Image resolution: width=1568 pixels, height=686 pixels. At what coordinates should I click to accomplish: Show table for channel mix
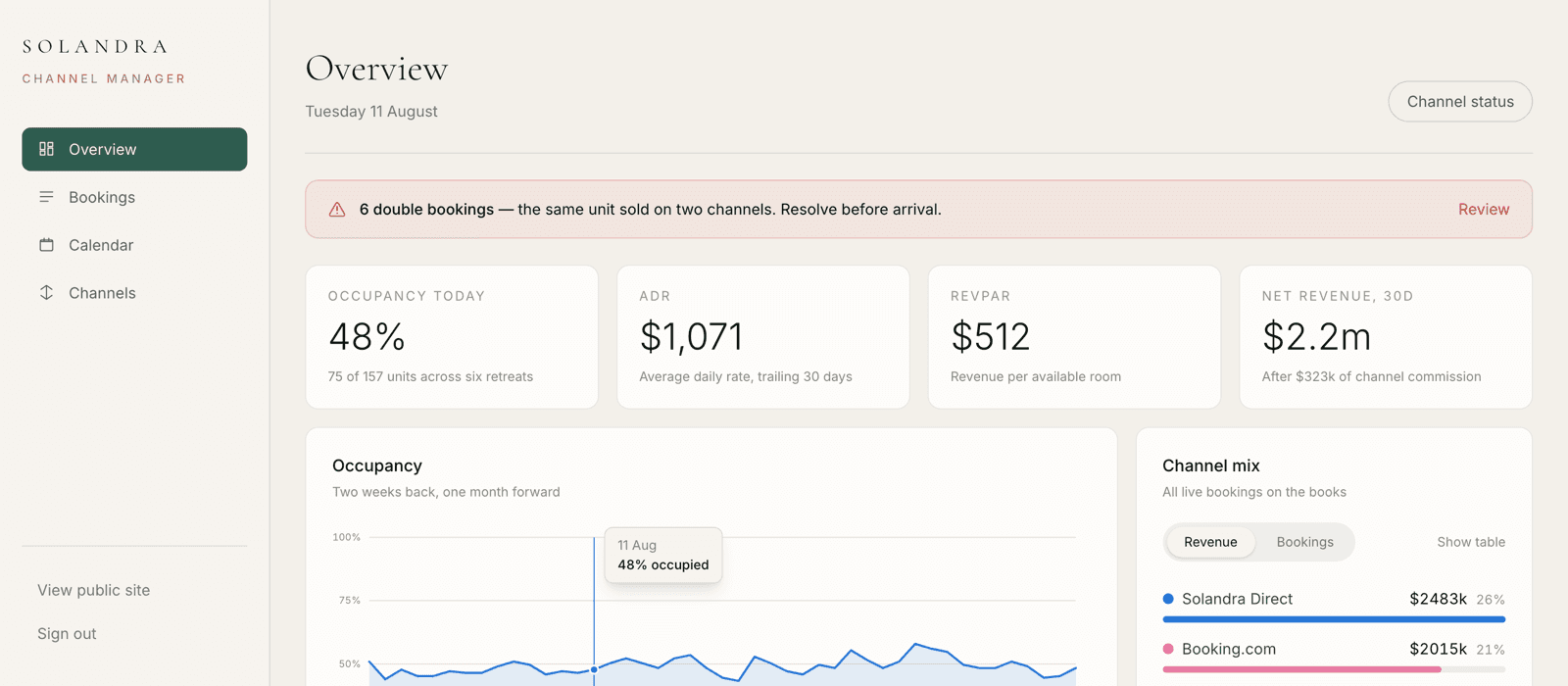[1471, 542]
